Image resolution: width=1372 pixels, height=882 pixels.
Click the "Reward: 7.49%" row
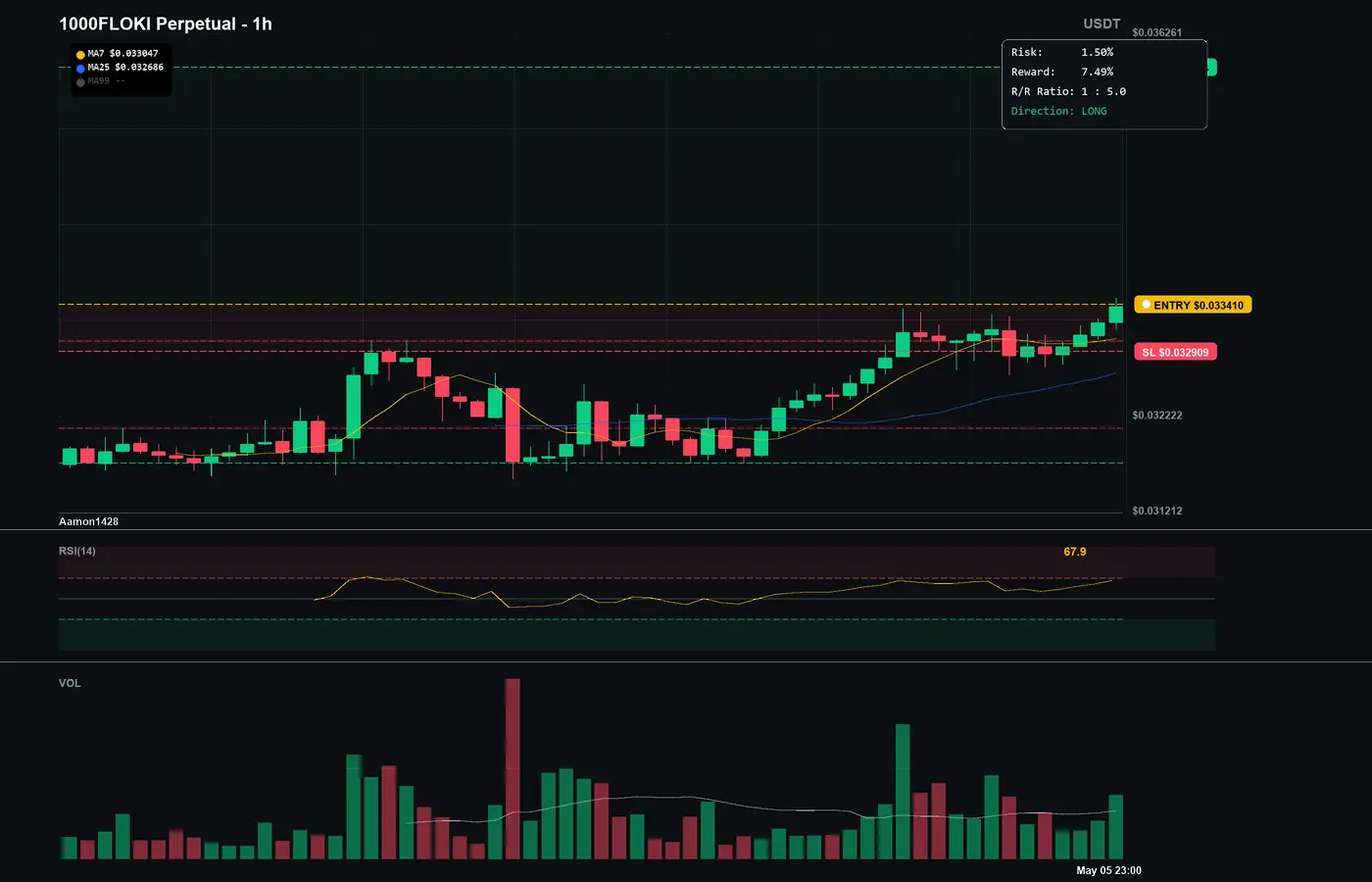coord(1062,72)
